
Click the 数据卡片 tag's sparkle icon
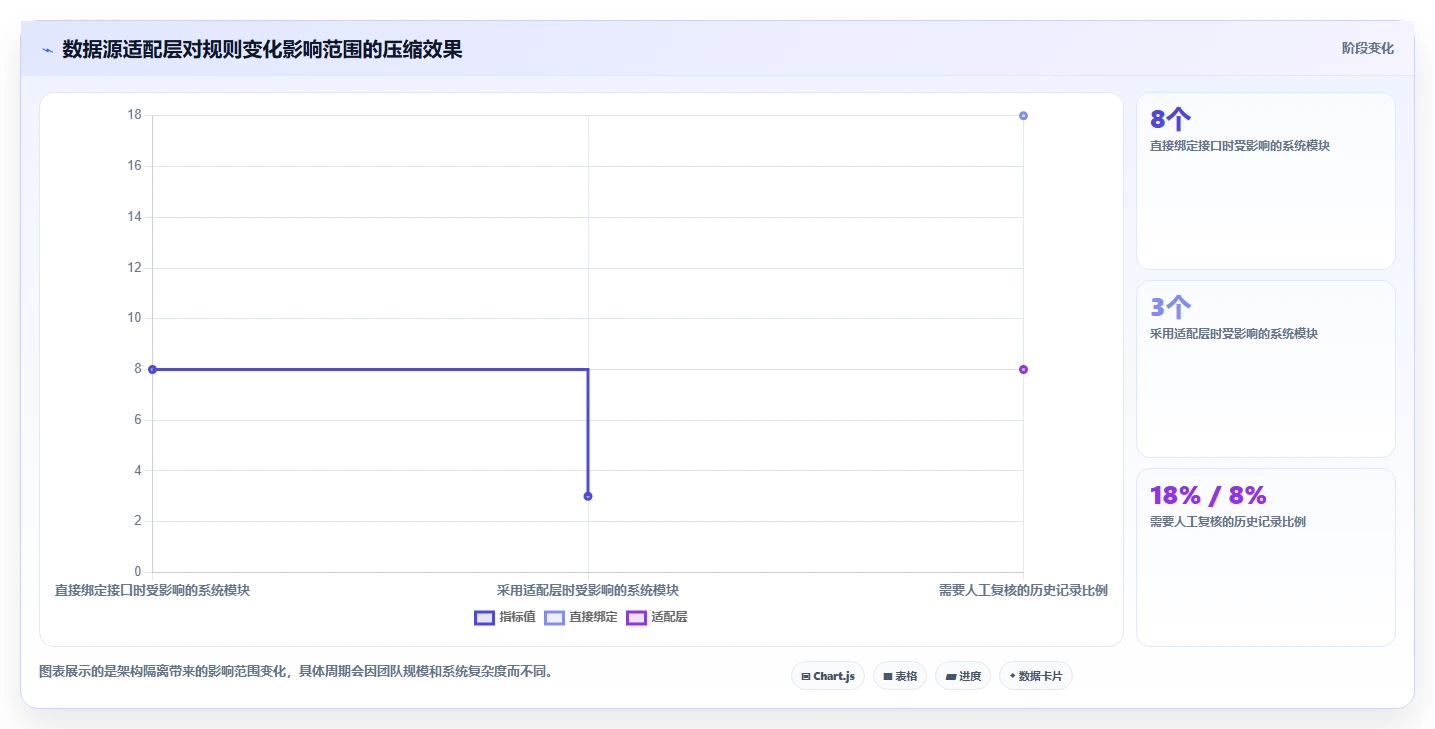pyautogui.click(x=1012, y=677)
